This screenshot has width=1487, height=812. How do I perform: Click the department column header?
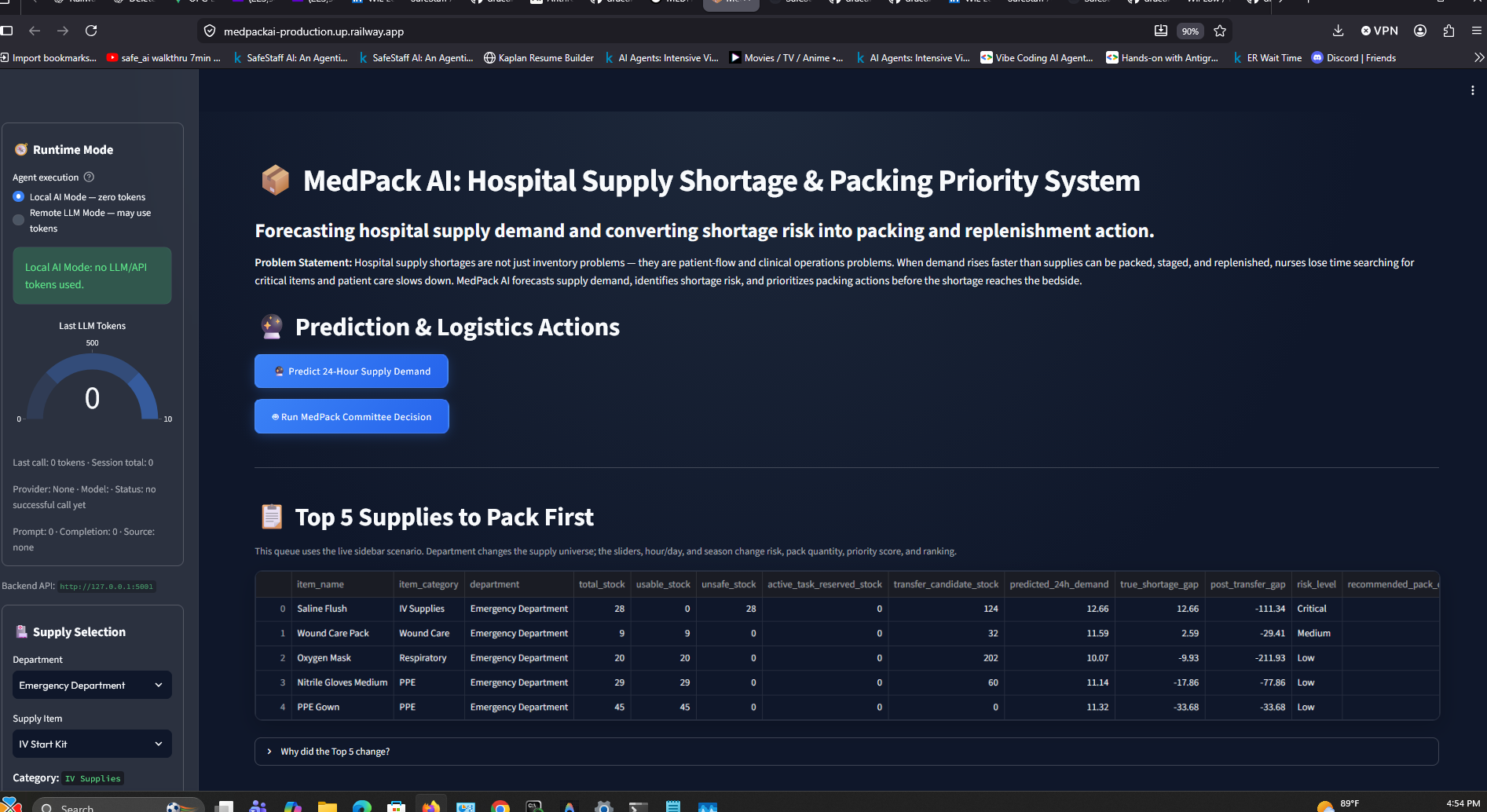click(518, 584)
